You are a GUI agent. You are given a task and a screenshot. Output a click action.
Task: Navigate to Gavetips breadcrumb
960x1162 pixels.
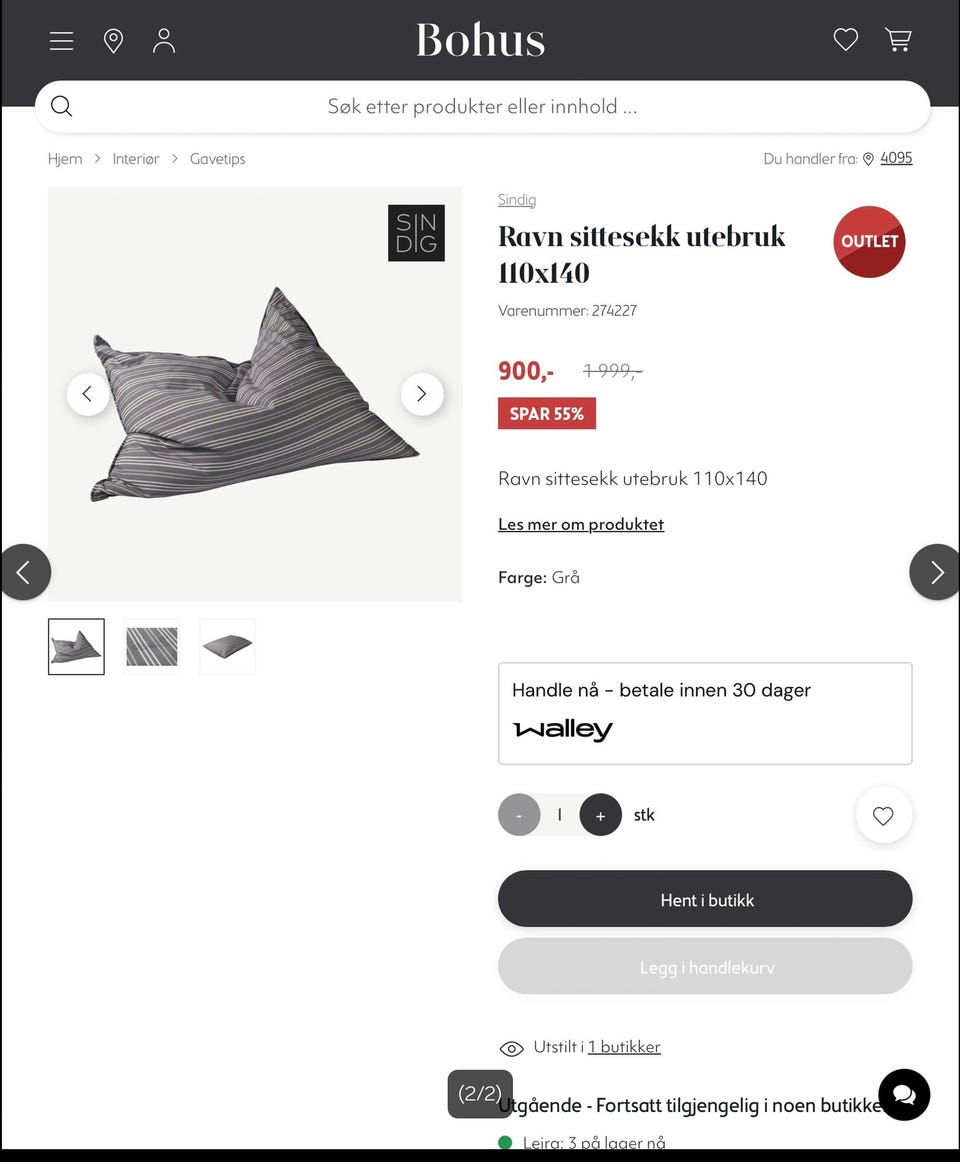(217, 159)
